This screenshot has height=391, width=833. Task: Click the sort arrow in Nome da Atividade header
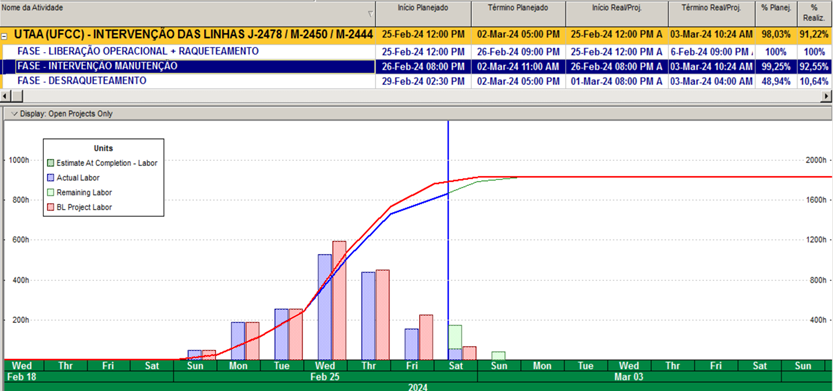370,14
